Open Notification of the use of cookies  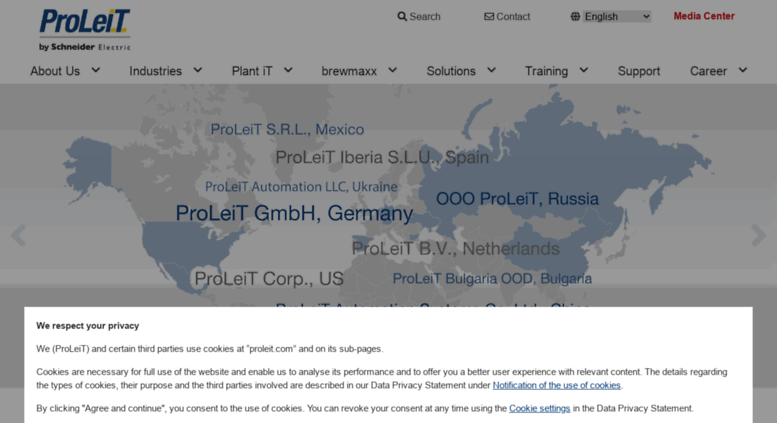pos(556,385)
